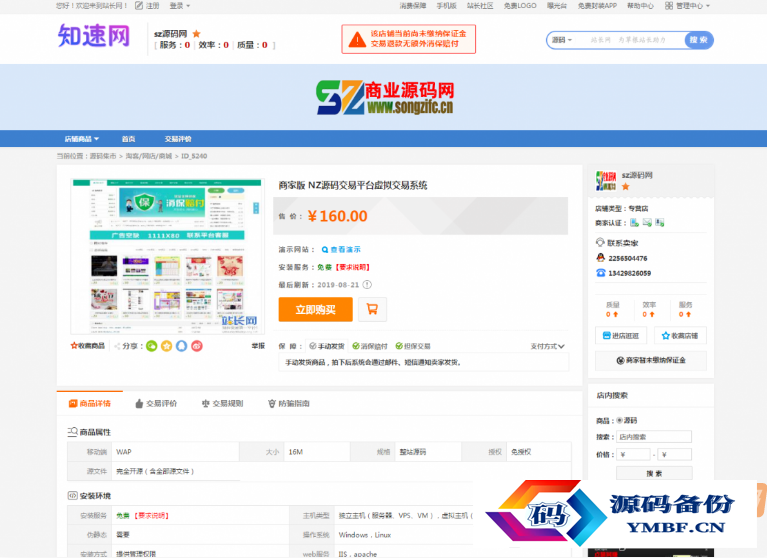The height and width of the screenshot is (558, 767).
Task: Click the product preview screenshot image
Action: click(167, 256)
